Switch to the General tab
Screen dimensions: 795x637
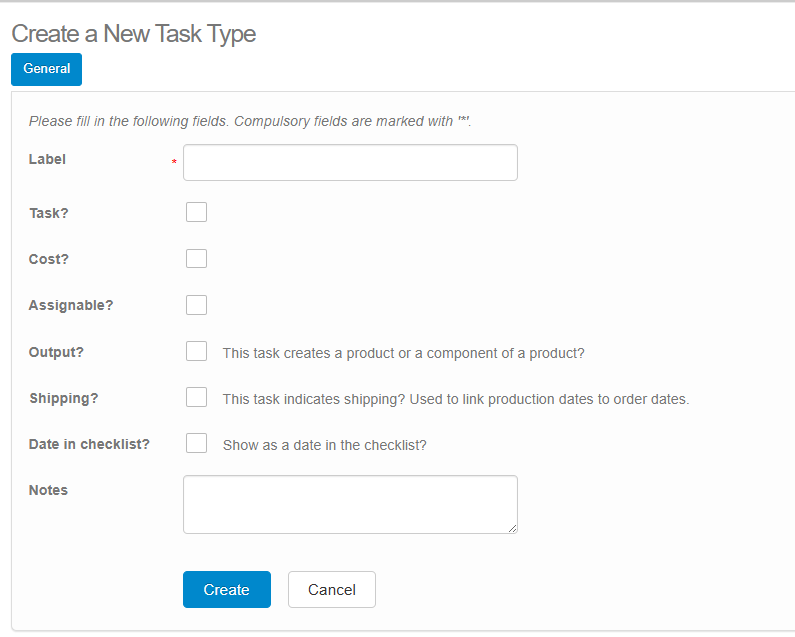point(46,69)
